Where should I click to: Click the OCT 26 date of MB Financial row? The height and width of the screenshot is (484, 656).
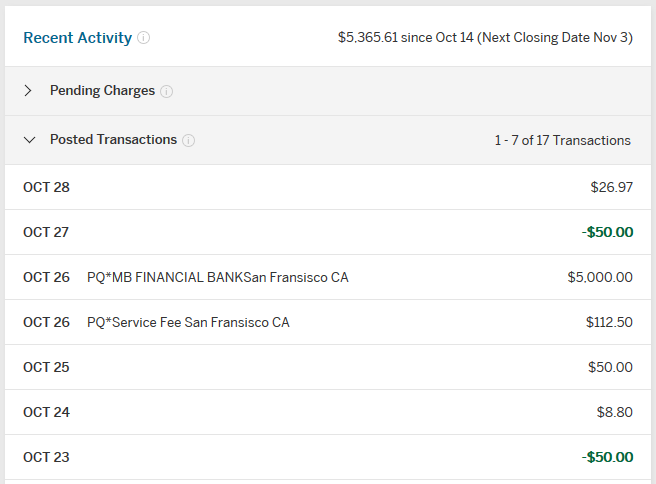point(46,277)
